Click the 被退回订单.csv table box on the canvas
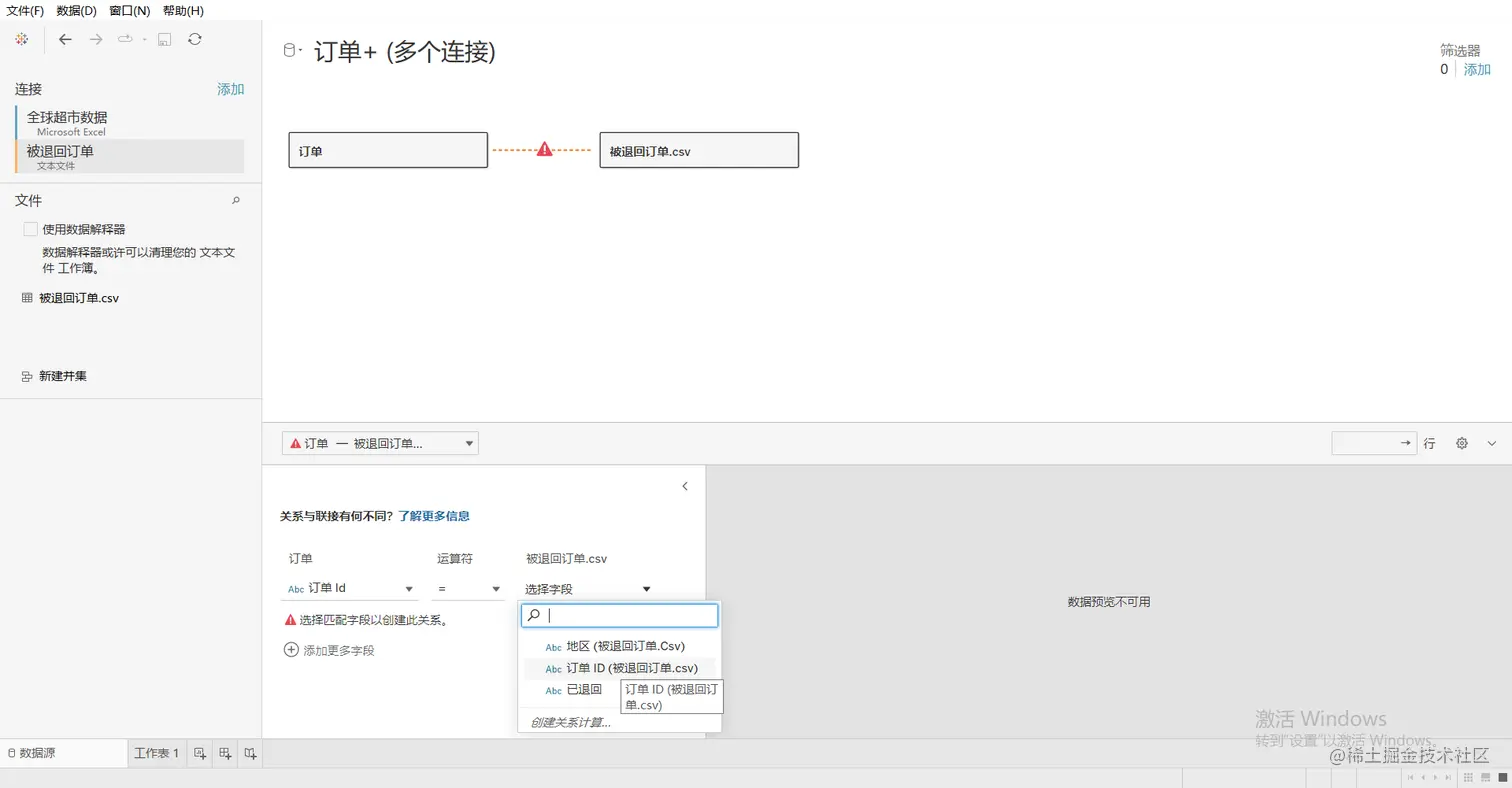This screenshot has width=1512, height=788. (x=699, y=150)
